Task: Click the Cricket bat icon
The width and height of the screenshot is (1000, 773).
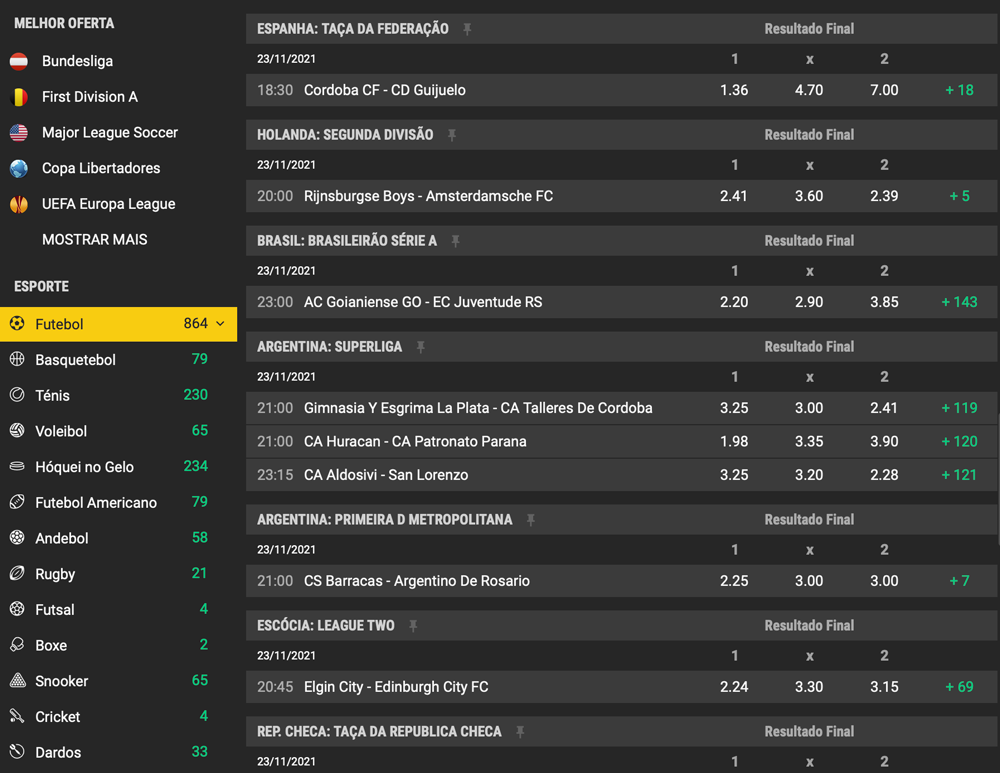Action: (17, 716)
